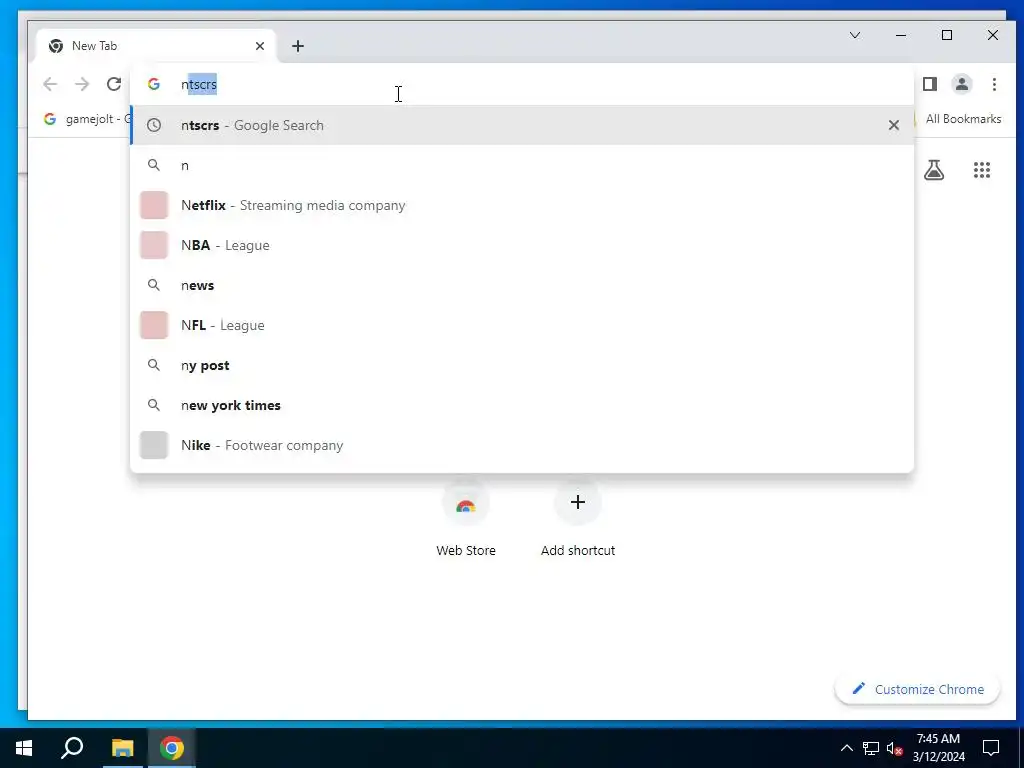Viewport: 1024px width, 768px height.
Task: Click the clock history icon beside ntscrs
Action: pos(154,125)
